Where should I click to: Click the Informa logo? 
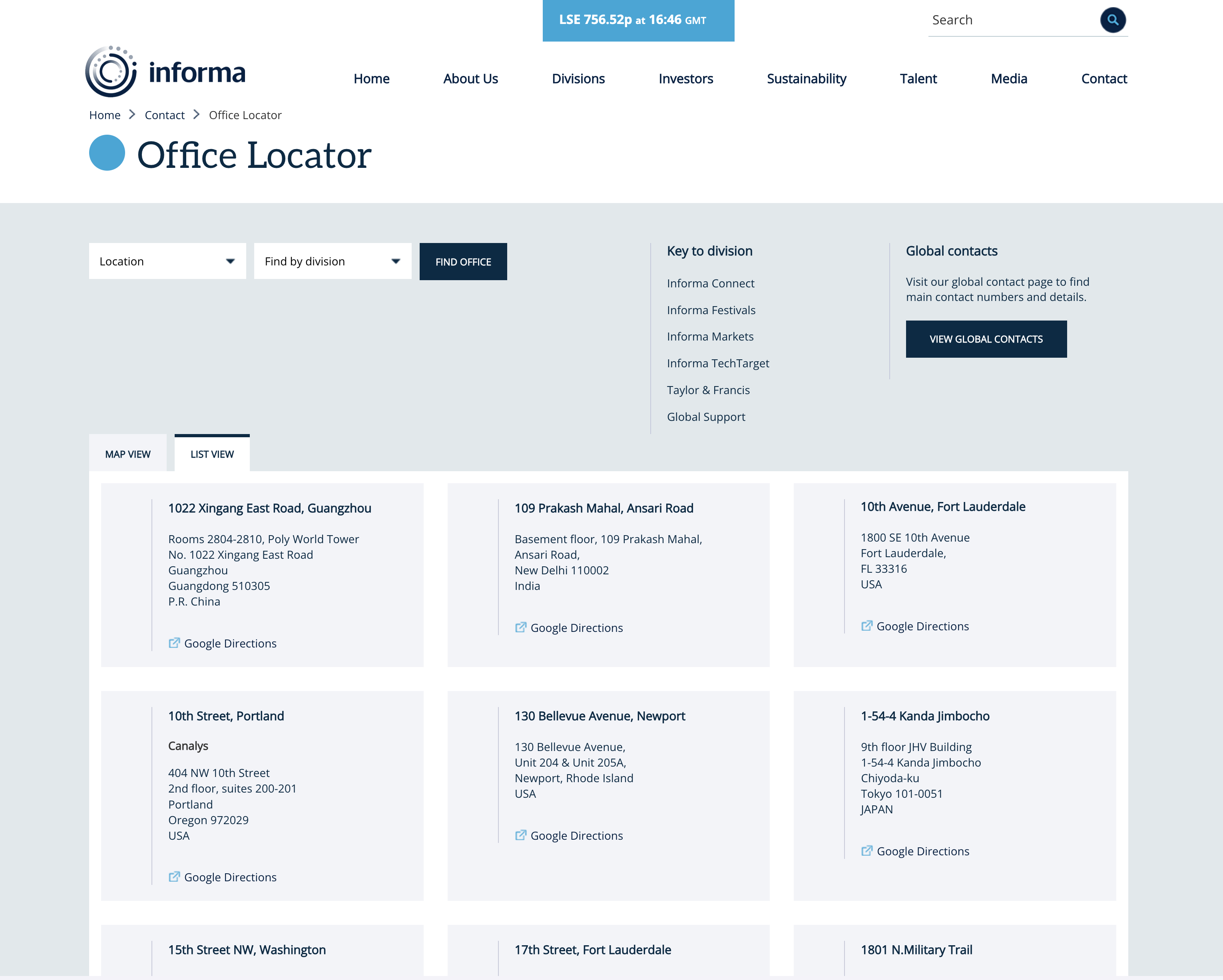point(165,72)
